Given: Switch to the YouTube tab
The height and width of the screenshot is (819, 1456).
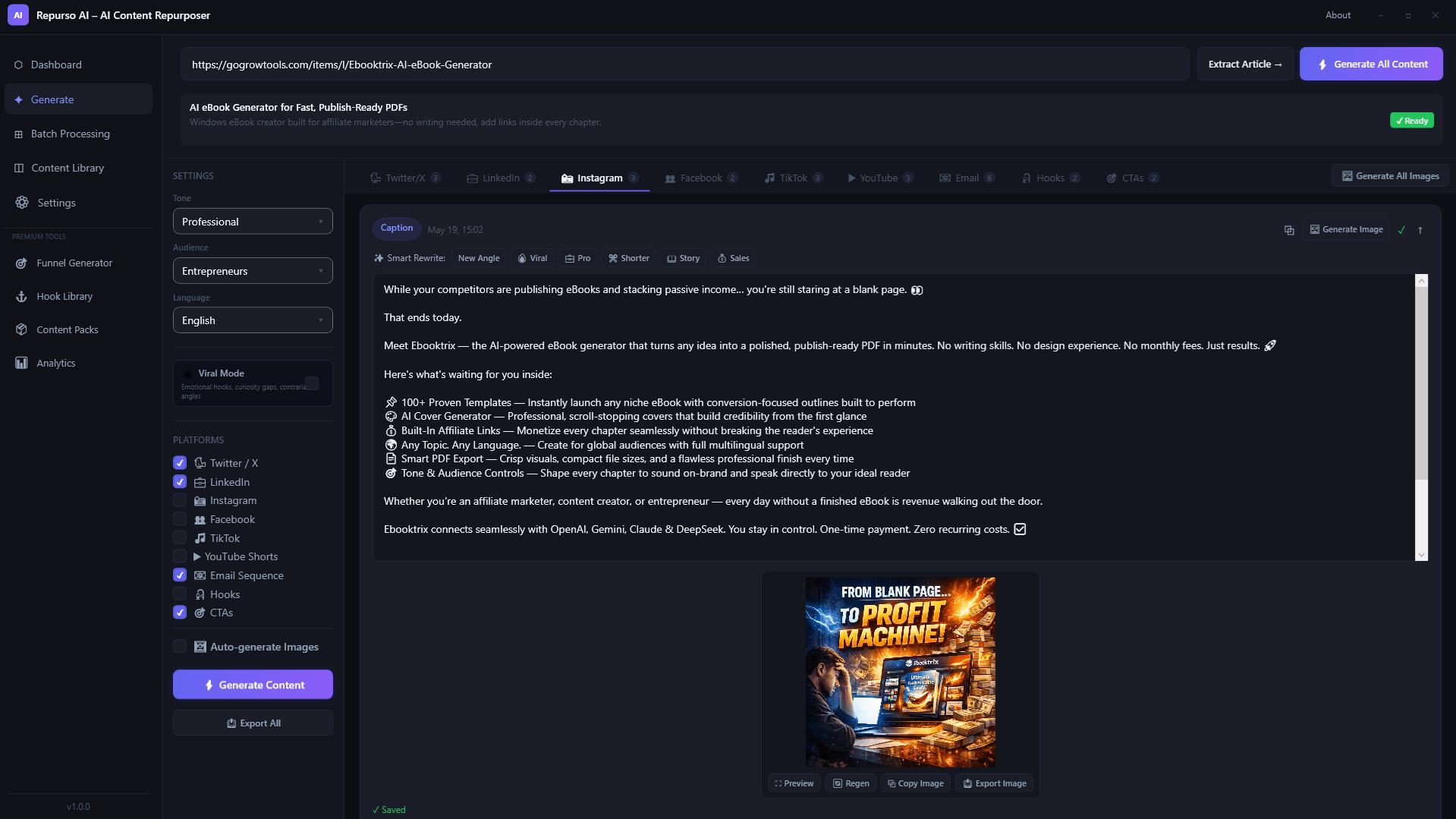Looking at the screenshot, I should [880, 178].
